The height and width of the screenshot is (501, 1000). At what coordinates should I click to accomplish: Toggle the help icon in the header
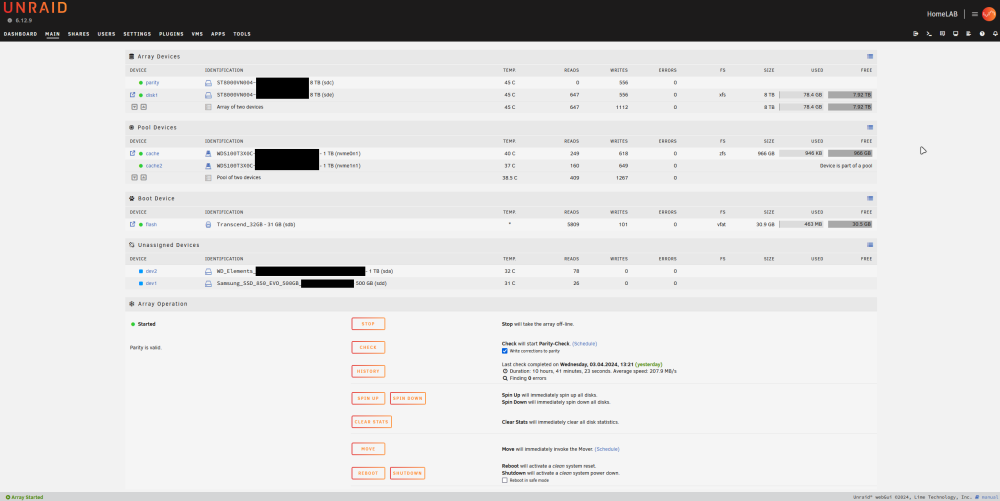pos(982,34)
